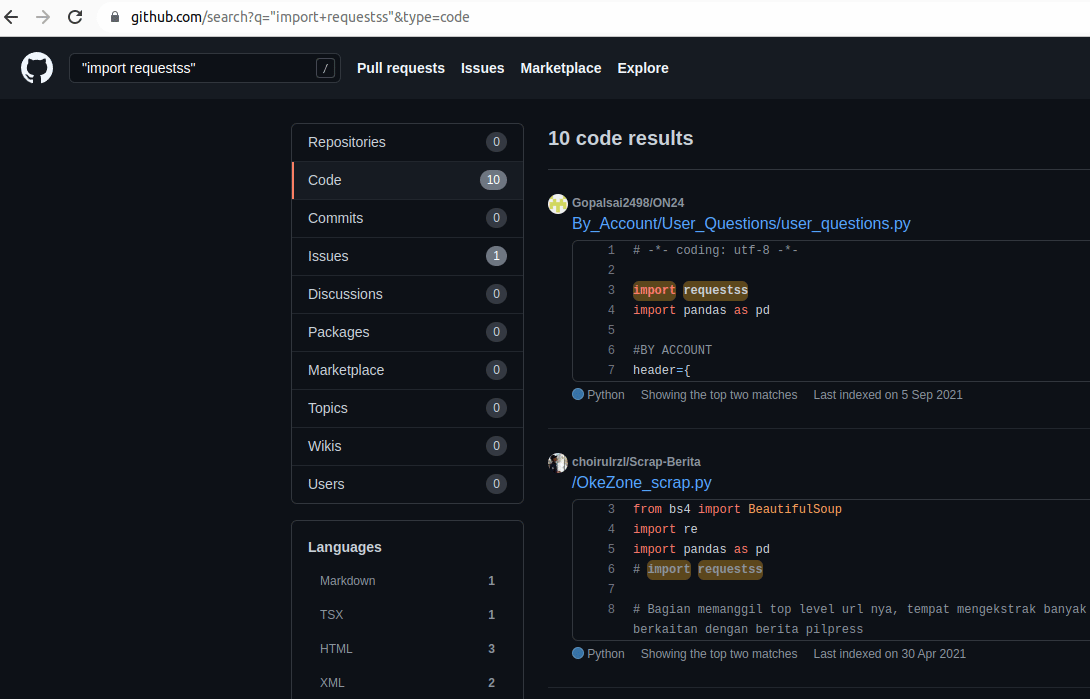Open the OkeZone_scrap.py file link
Image resolution: width=1090 pixels, height=699 pixels.
(x=641, y=482)
